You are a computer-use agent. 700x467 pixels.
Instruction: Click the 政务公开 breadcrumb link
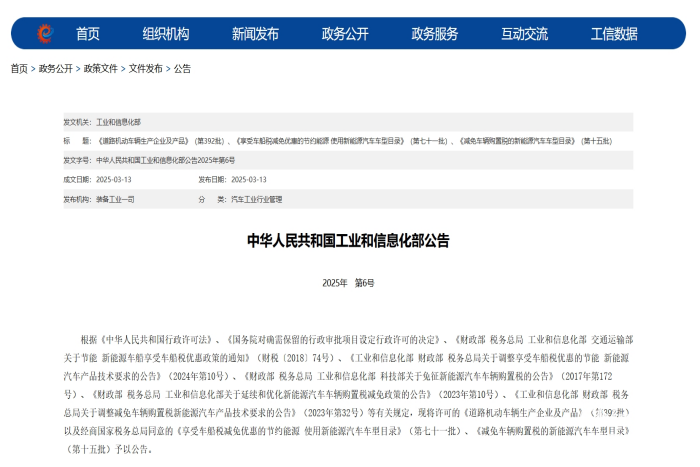[56, 69]
